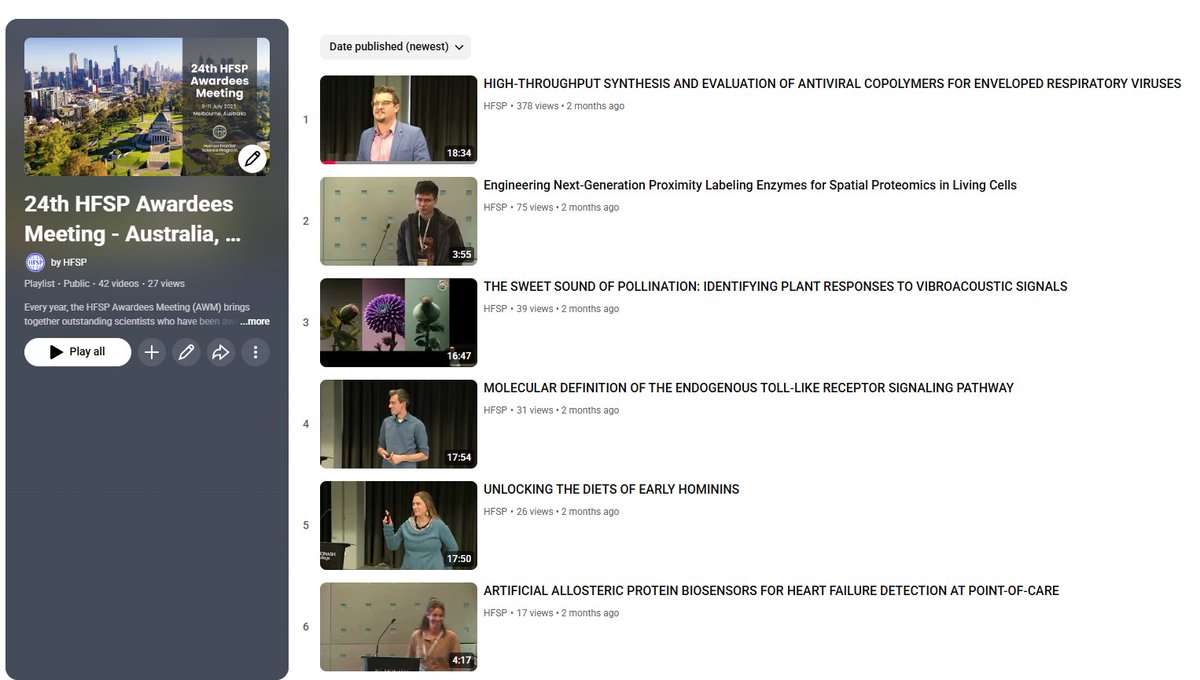
Task: Open thumbnail of Early Hominins diets video
Action: tap(398, 525)
